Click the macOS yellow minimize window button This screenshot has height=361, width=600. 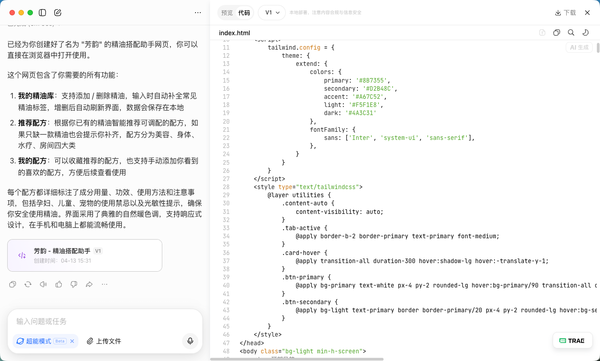(x=21, y=13)
